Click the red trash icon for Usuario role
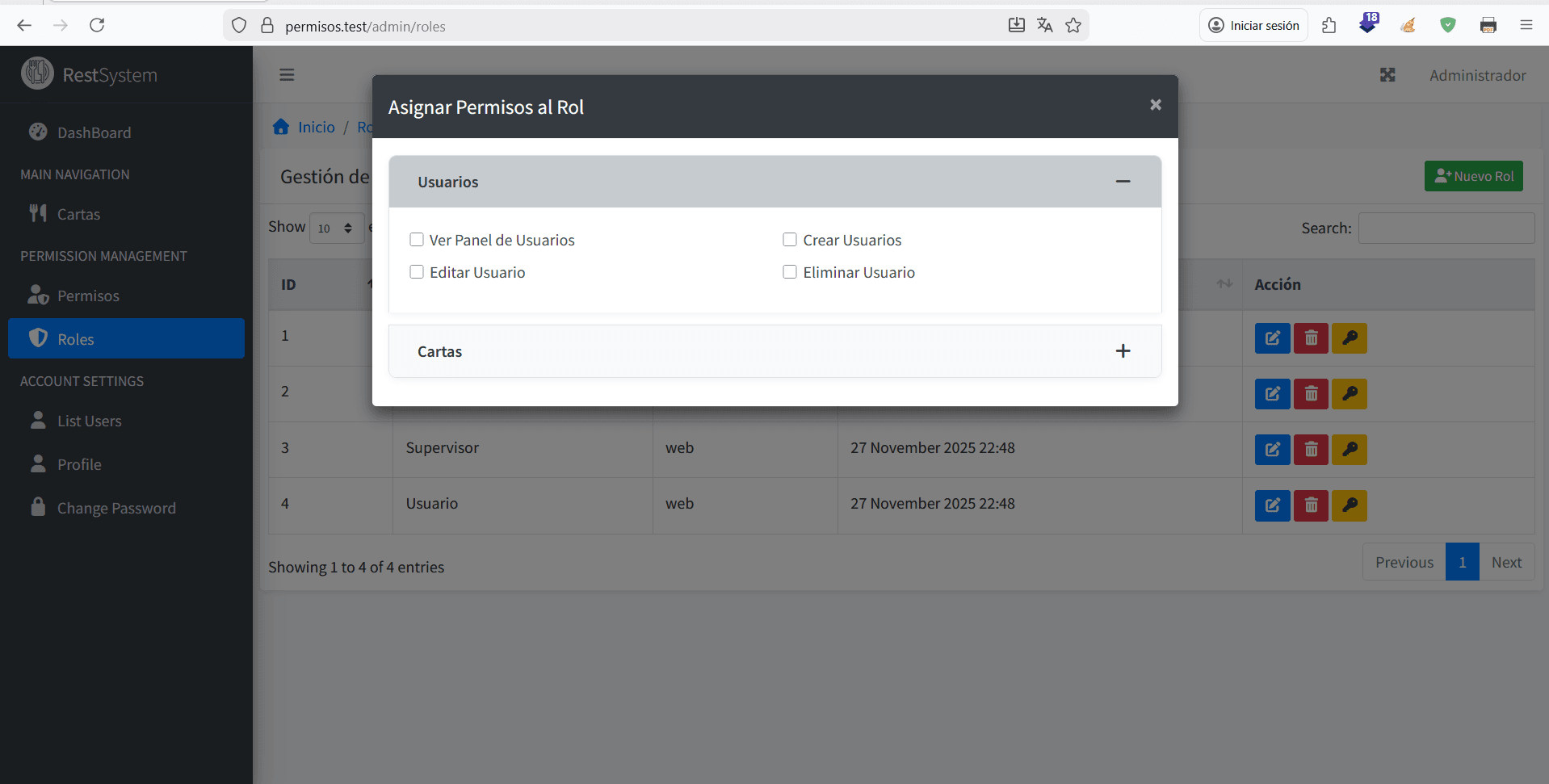Screen dimensions: 1549x784 coord(1311,505)
